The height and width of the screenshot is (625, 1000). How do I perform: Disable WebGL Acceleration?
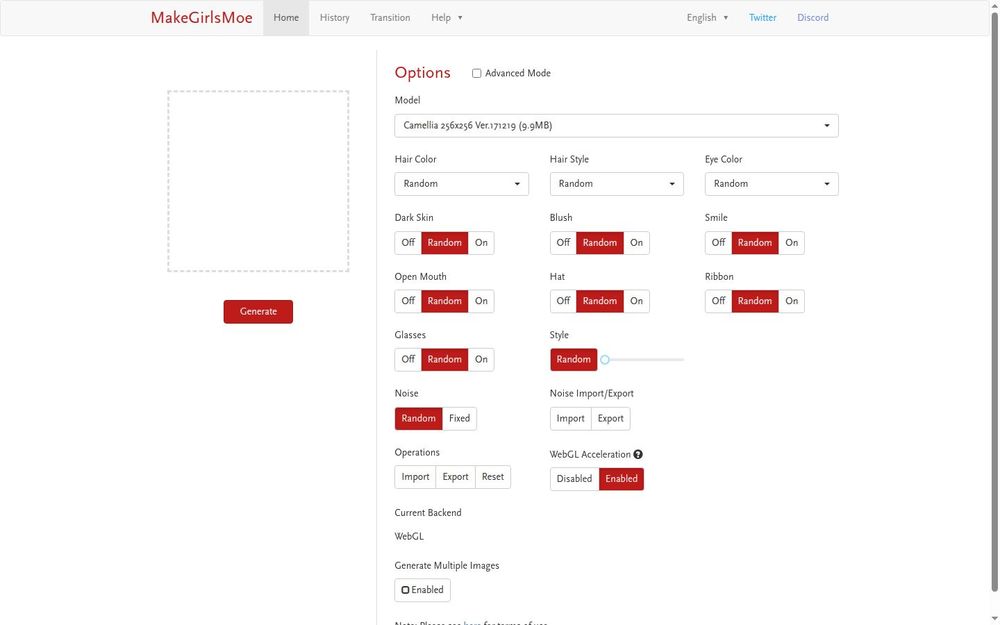coord(574,479)
